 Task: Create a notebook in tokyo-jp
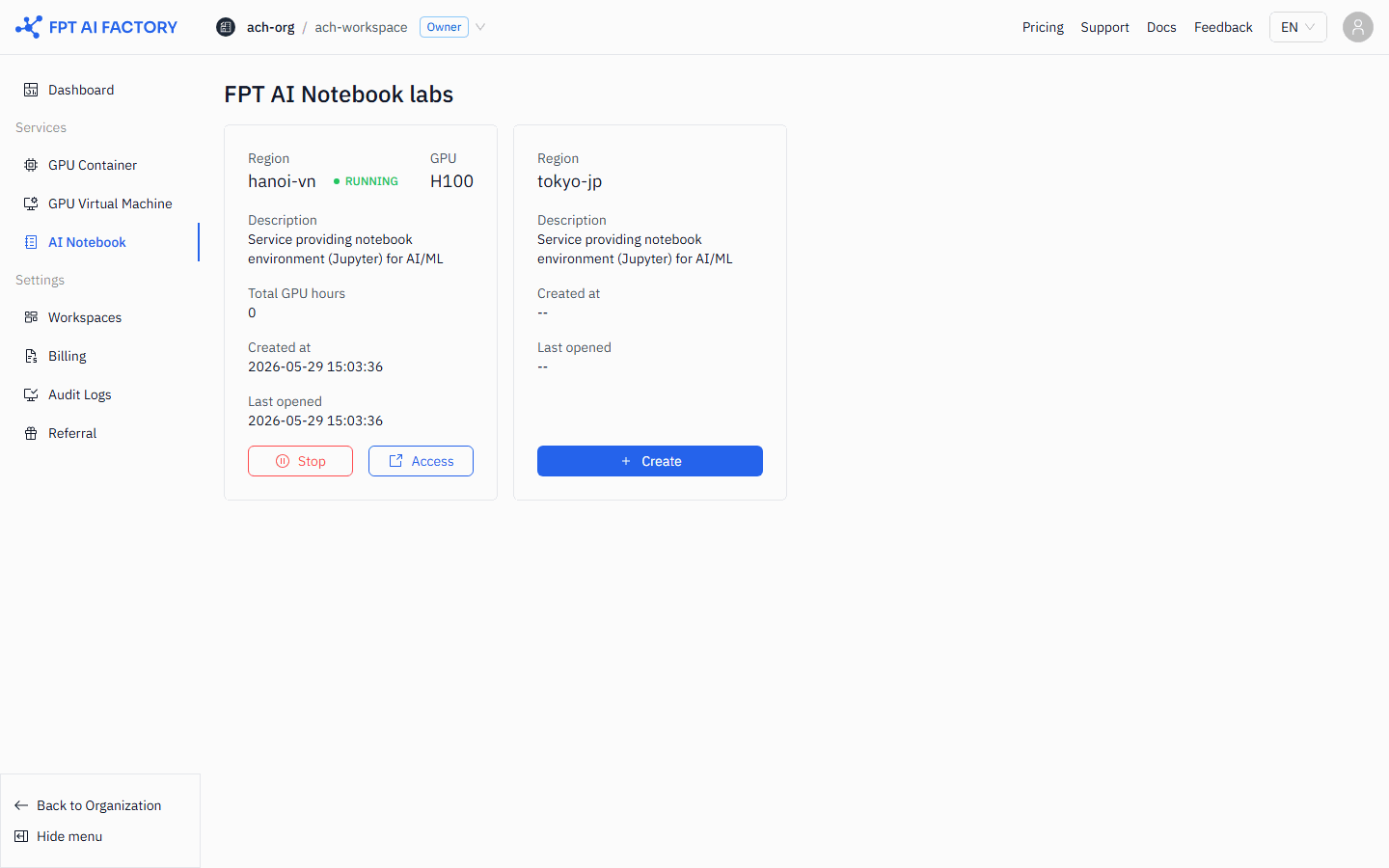[650, 461]
